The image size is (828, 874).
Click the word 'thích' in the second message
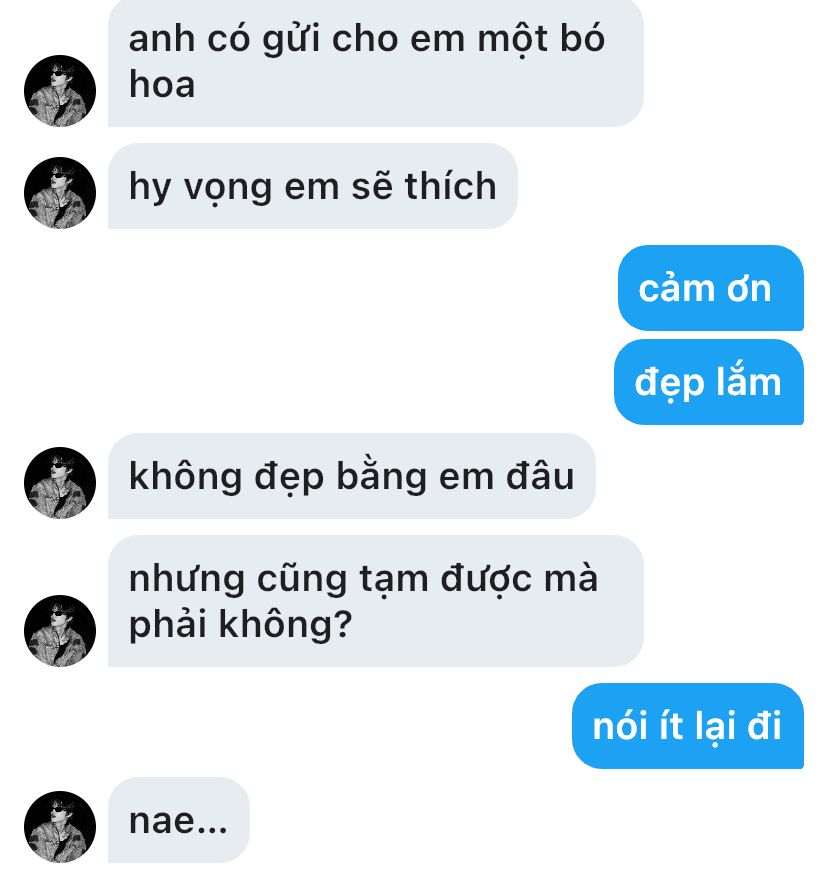point(451,186)
